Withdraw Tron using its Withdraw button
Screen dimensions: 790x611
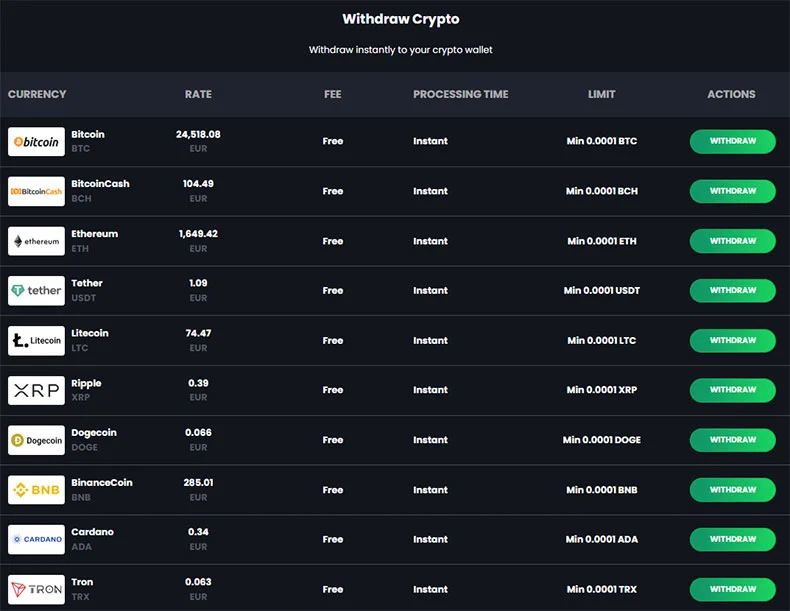pos(733,589)
